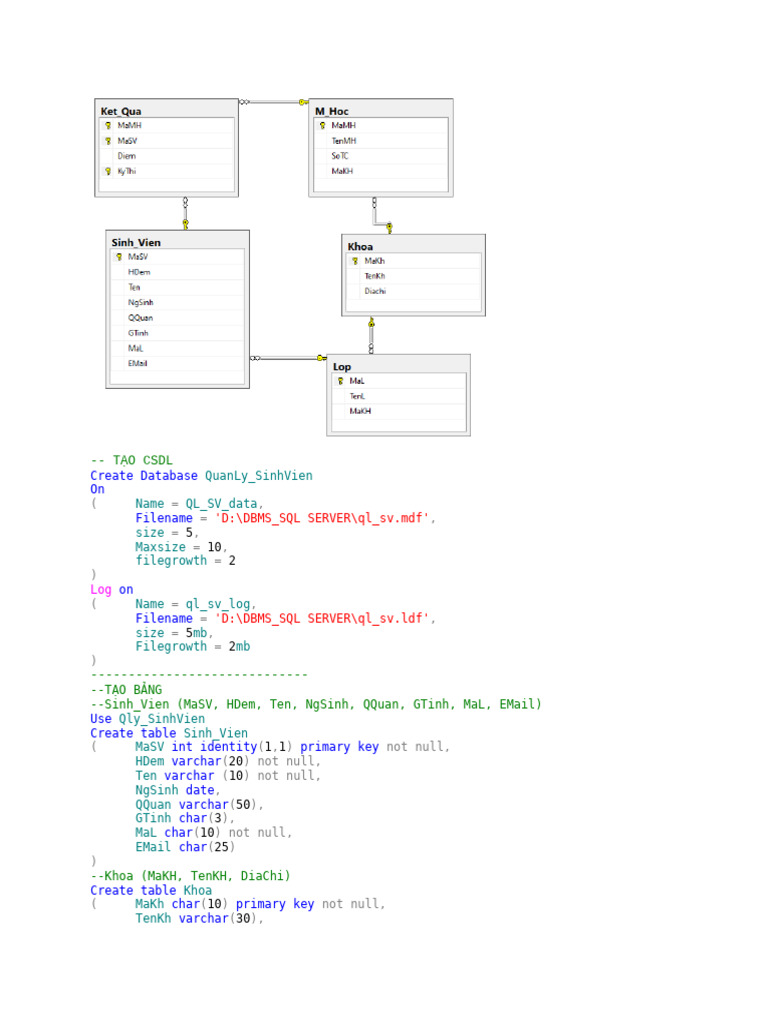Click the GTinh column in Sinh_Vien diagram
Viewport: 768px width, 1024px height.
coord(138,333)
